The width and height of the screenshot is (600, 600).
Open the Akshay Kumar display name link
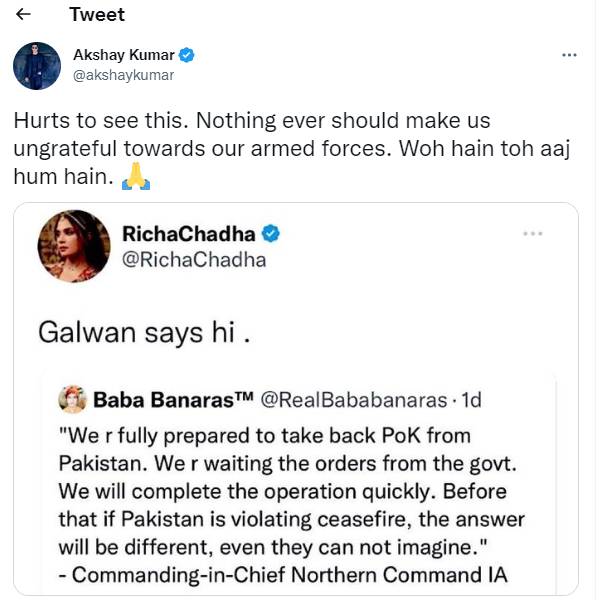pos(124,55)
